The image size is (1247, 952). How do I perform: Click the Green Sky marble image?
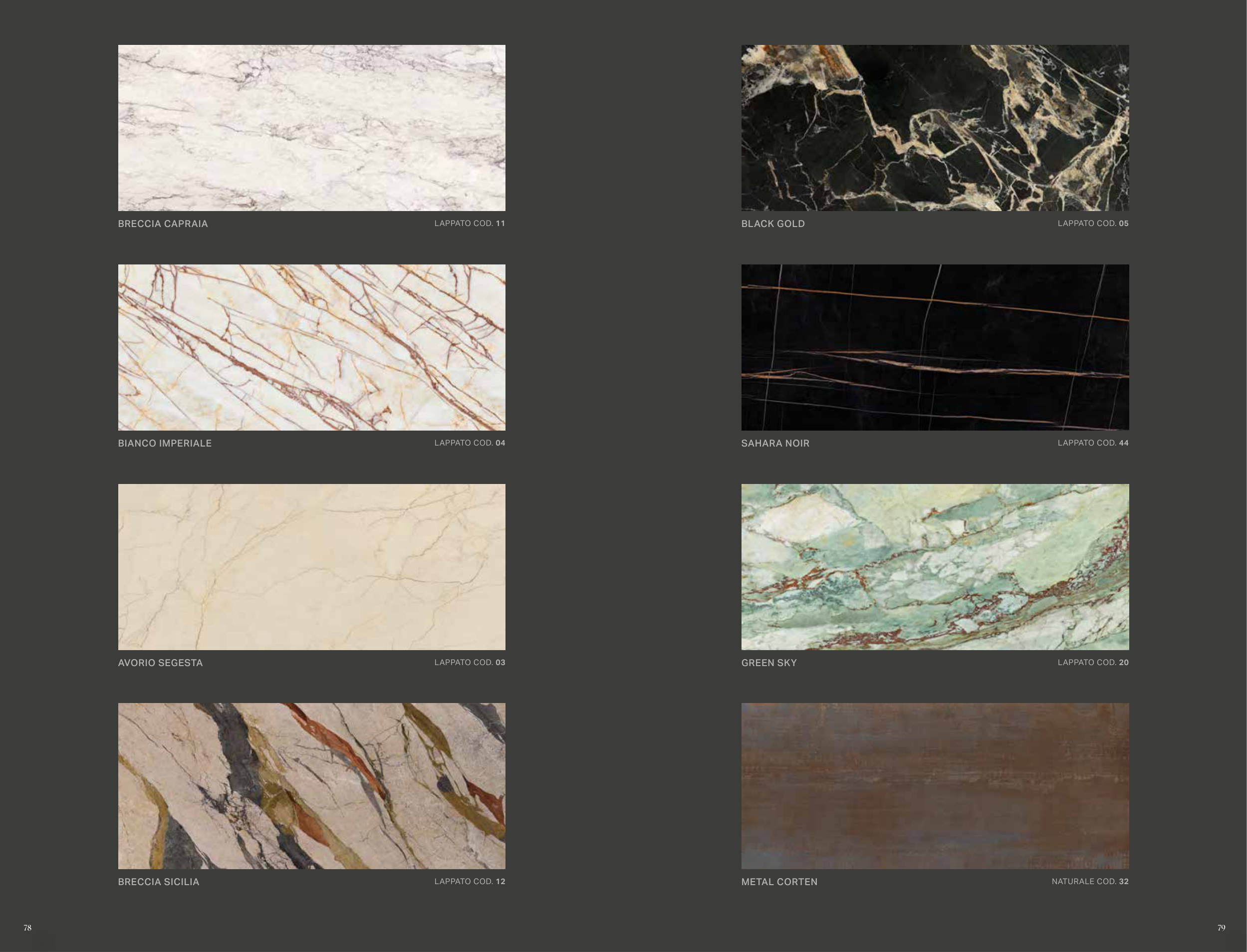point(935,567)
